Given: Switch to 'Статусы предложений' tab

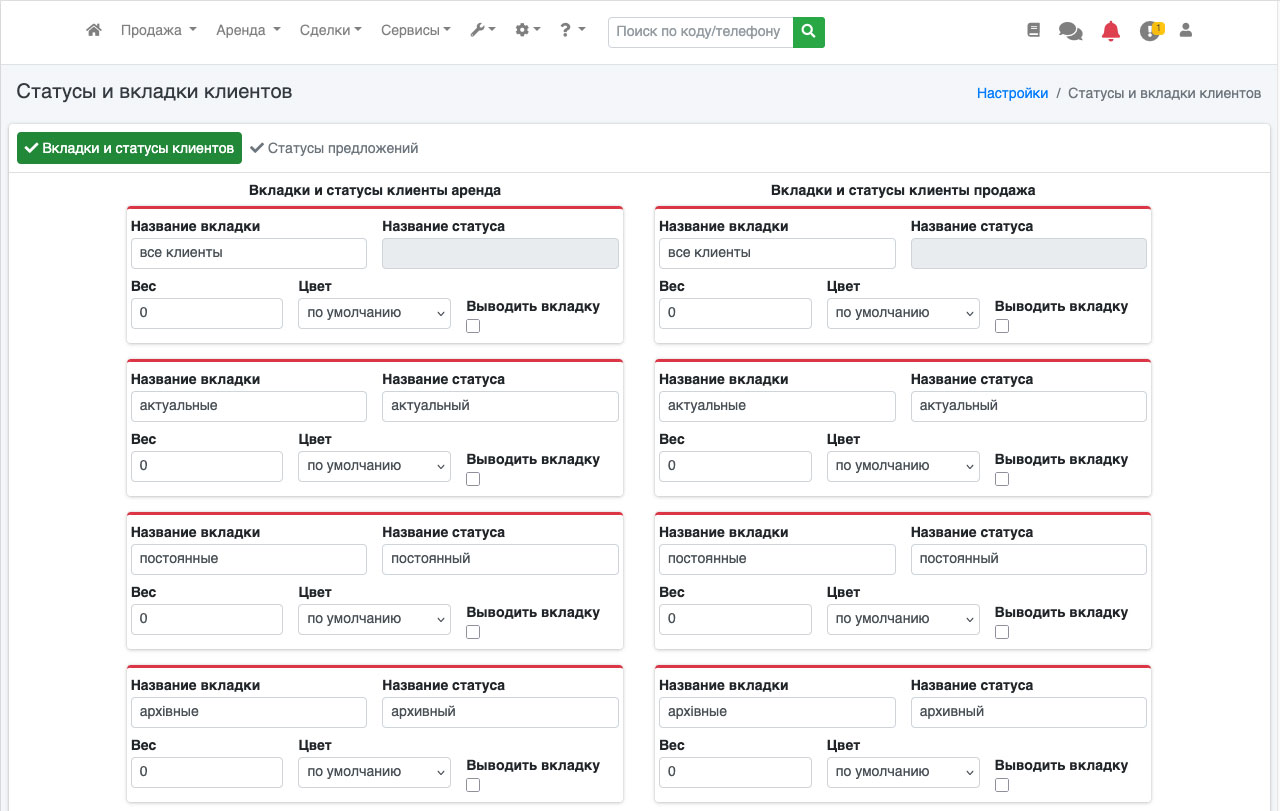Looking at the screenshot, I should coord(334,148).
